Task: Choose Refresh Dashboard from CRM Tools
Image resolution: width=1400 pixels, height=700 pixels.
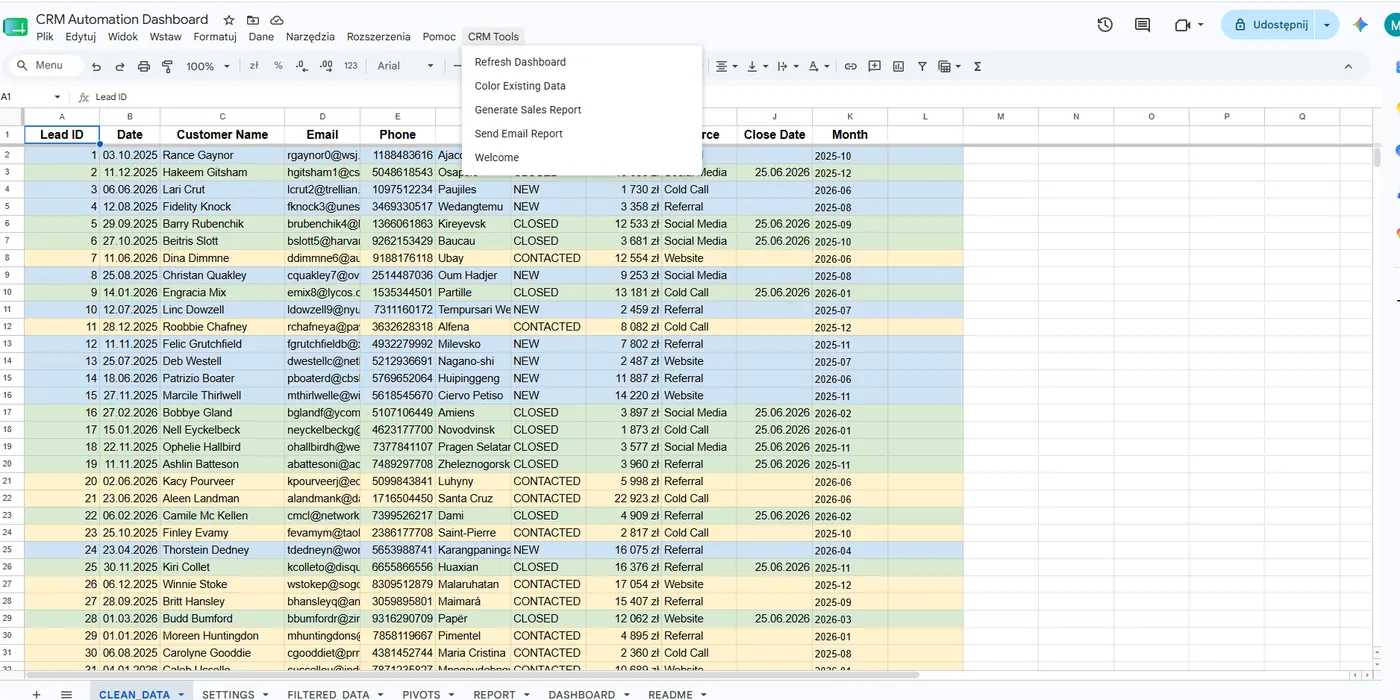Action: pos(582,62)
